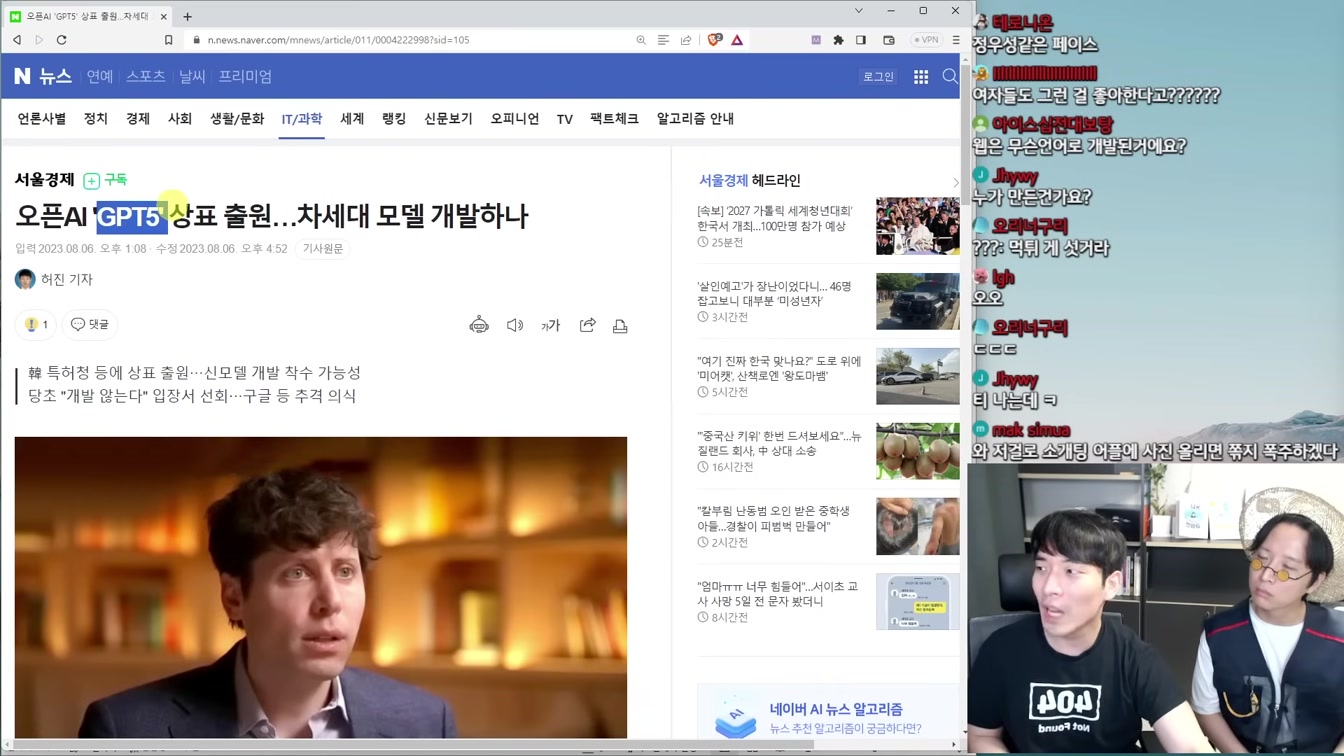Select the 경제 tab
This screenshot has width=1344, height=756.
click(138, 118)
